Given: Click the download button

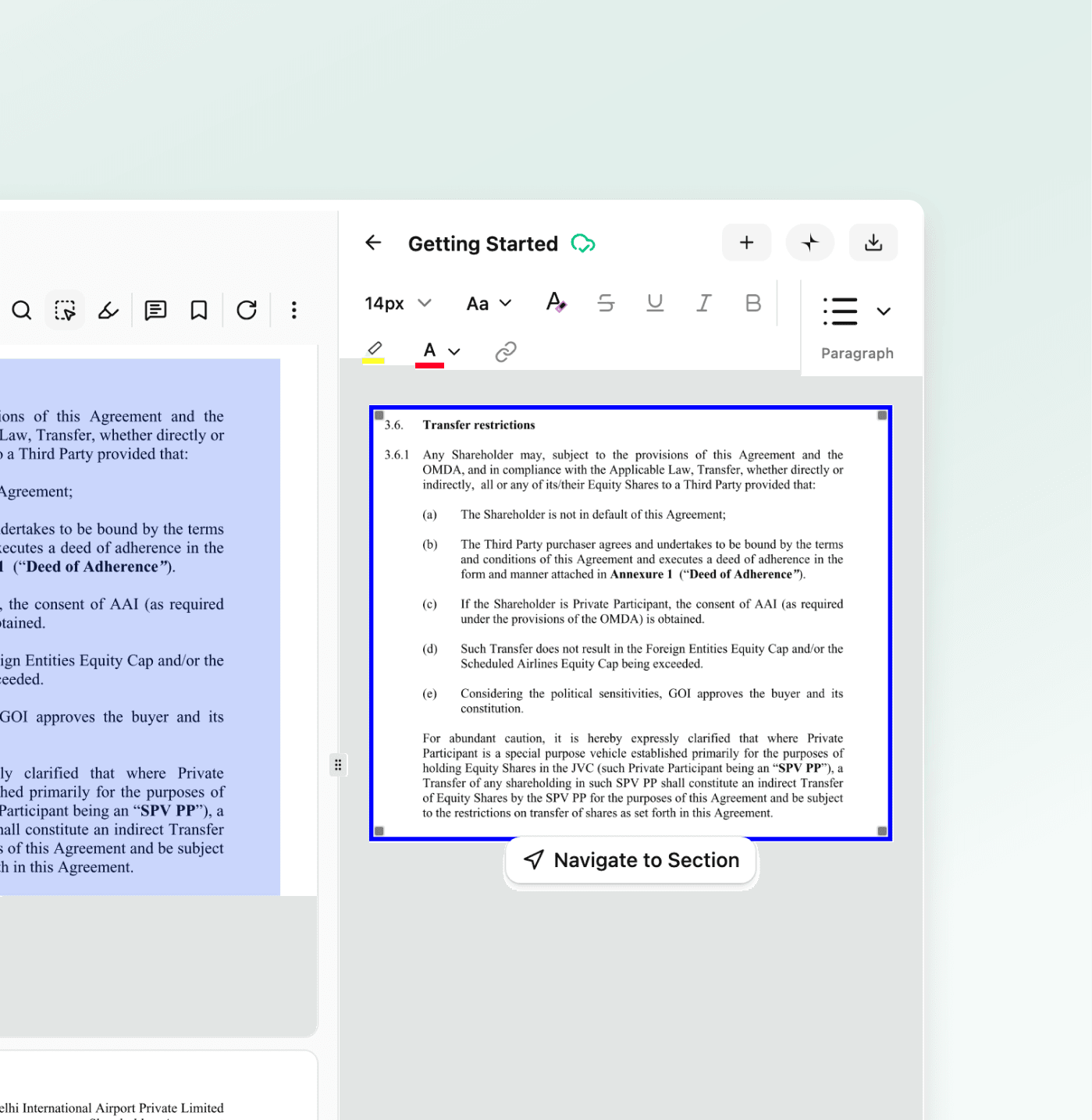Looking at the screenshot, I should pyautogui.click(x=873, y=243).
